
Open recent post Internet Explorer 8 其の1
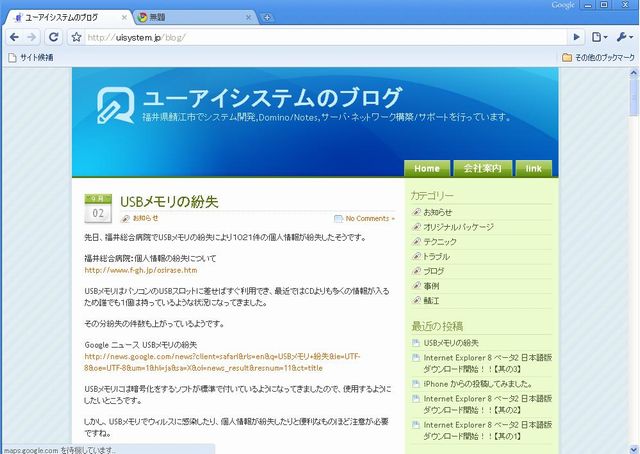[x=488, y=430]
